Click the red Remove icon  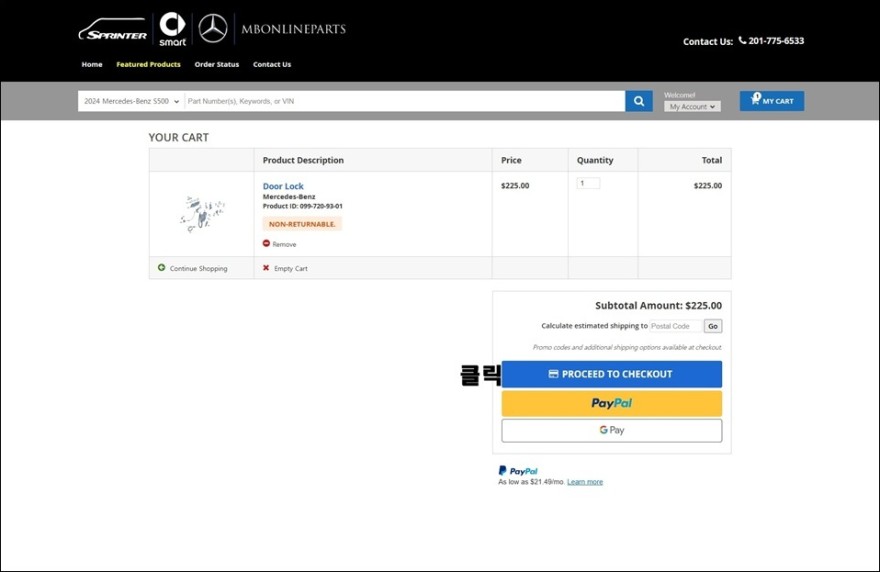click(266, 243)
